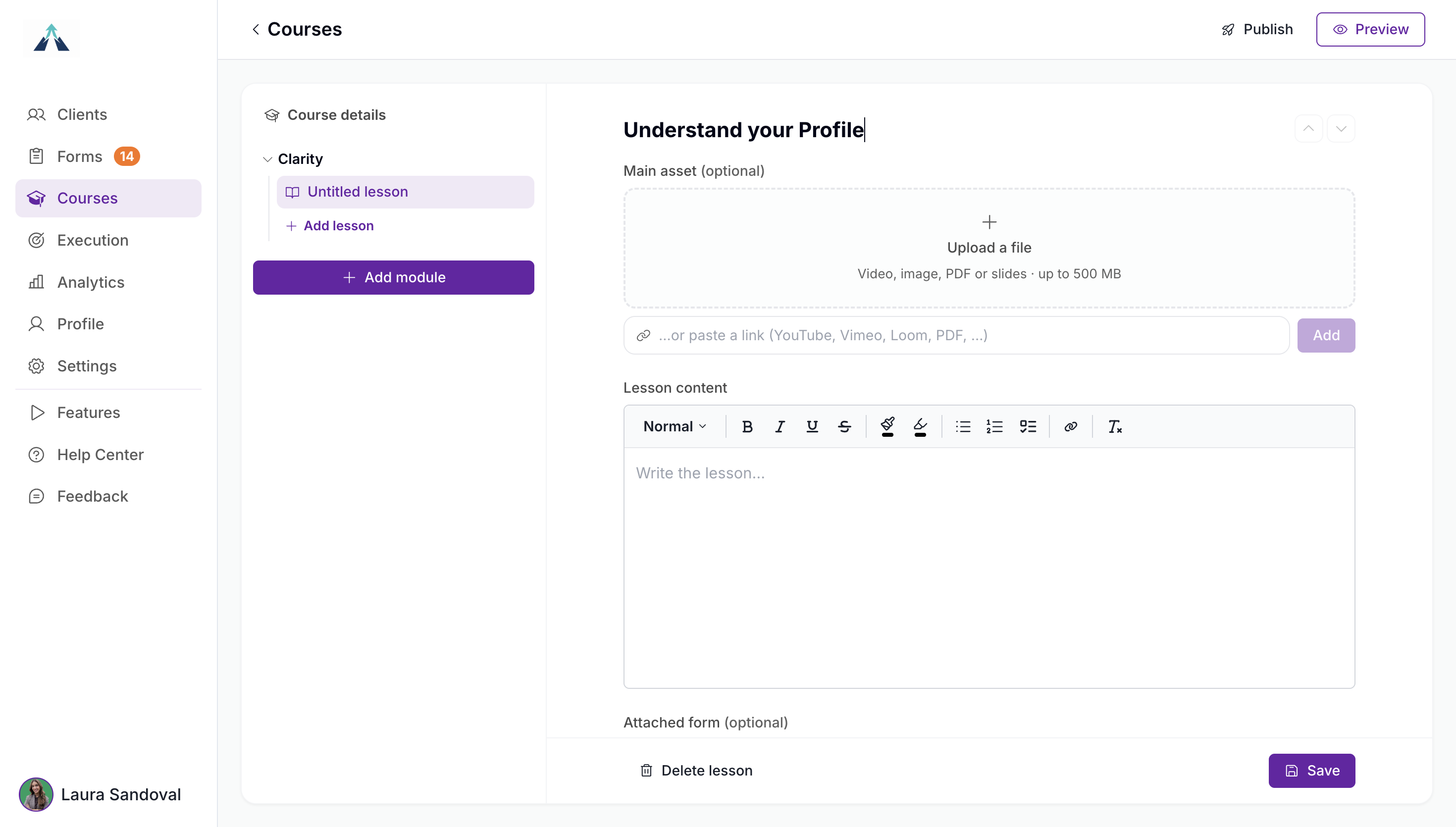
Task: Save the lesson
Action: tap(1312, 771)
